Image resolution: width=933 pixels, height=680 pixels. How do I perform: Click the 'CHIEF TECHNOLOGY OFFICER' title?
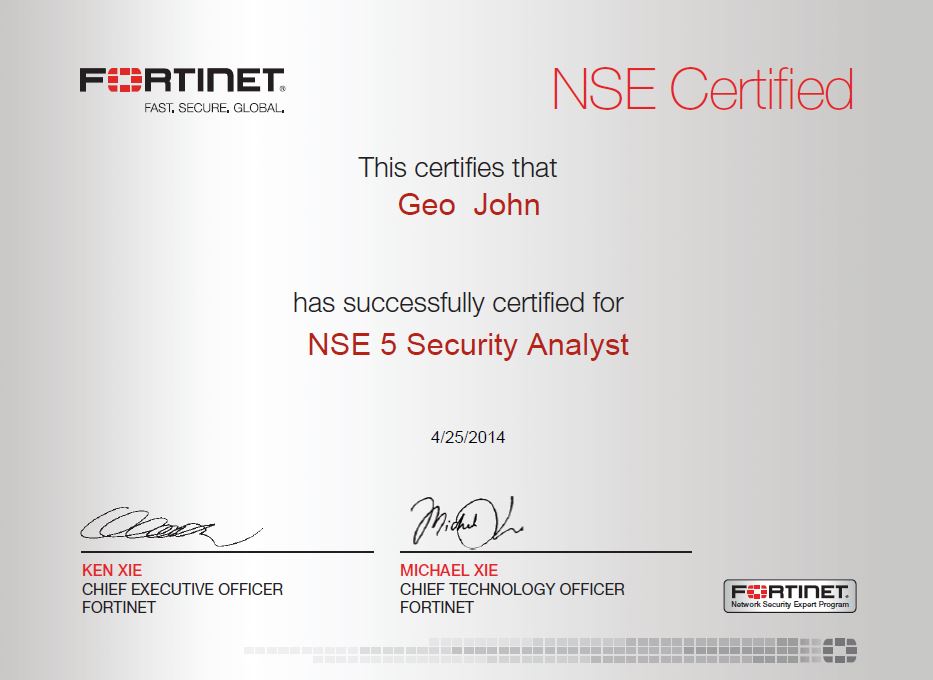click(512, 589)
